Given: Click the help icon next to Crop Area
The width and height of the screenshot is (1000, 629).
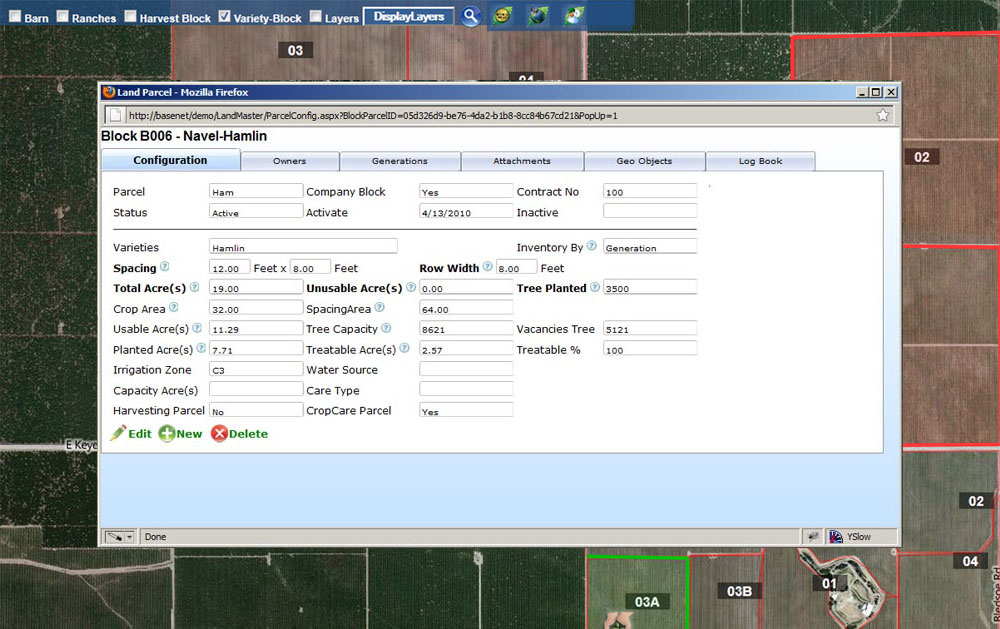Looking at the screenshot, I should (x=173, y=307).
